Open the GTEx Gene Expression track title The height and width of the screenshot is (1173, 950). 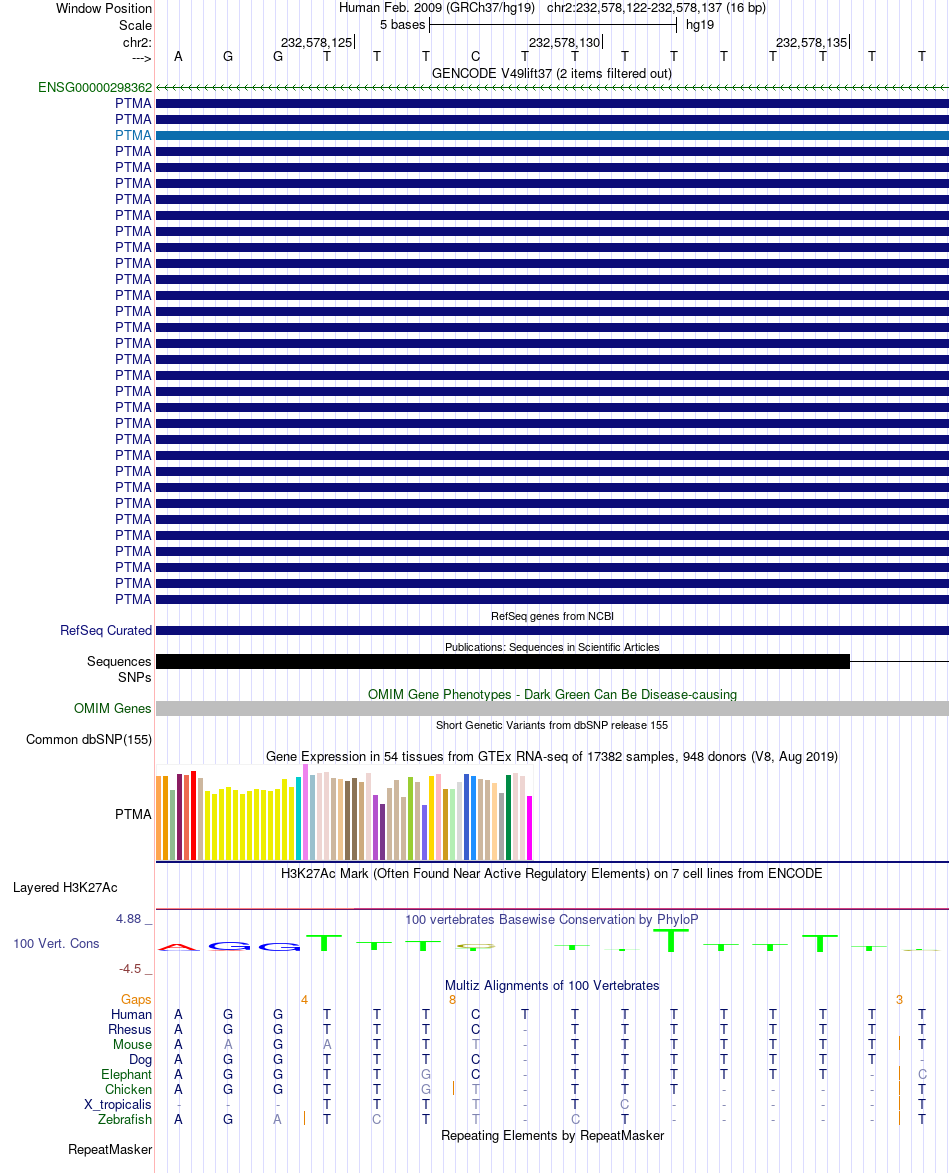click(x=552, y=756)
